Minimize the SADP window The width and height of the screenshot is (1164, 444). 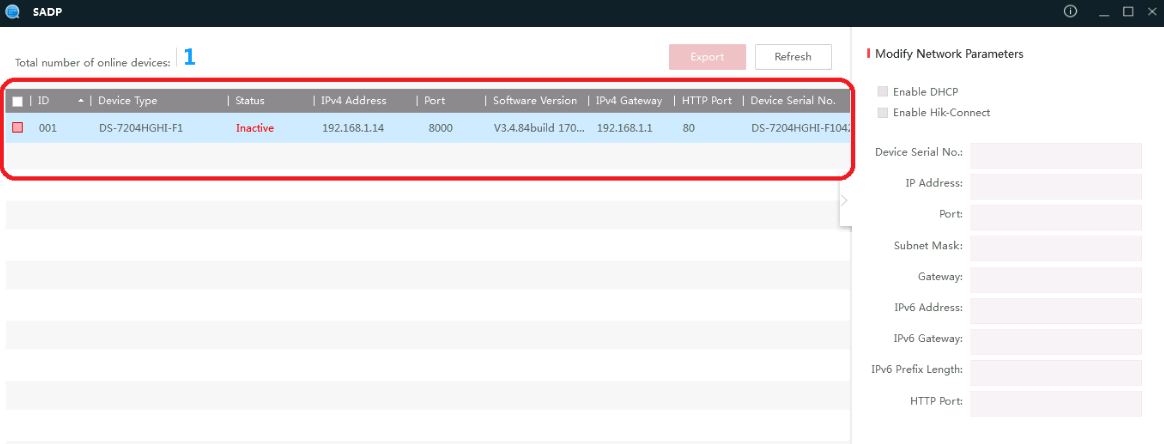pos(1104,13)
